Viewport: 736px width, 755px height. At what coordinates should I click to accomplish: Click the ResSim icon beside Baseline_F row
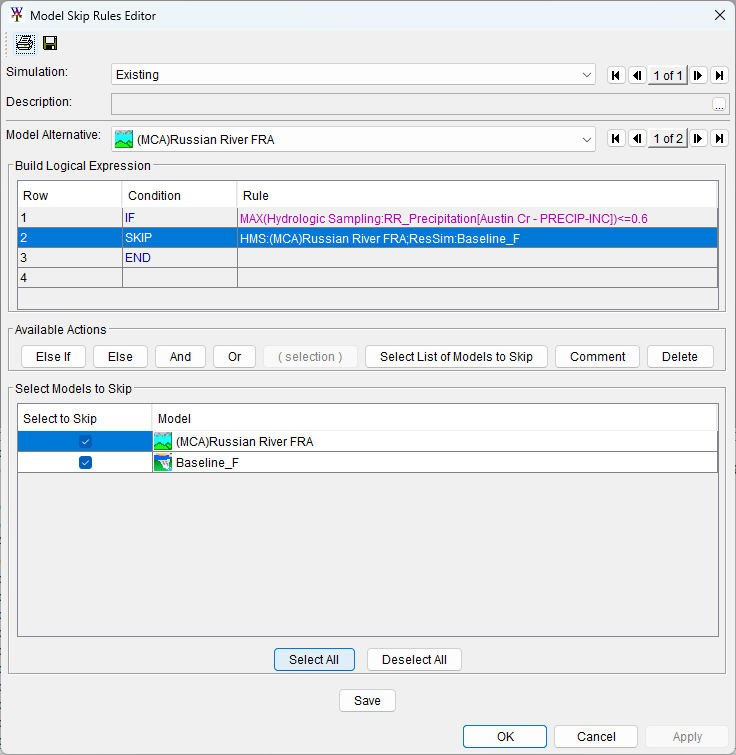tap(163, 463)
